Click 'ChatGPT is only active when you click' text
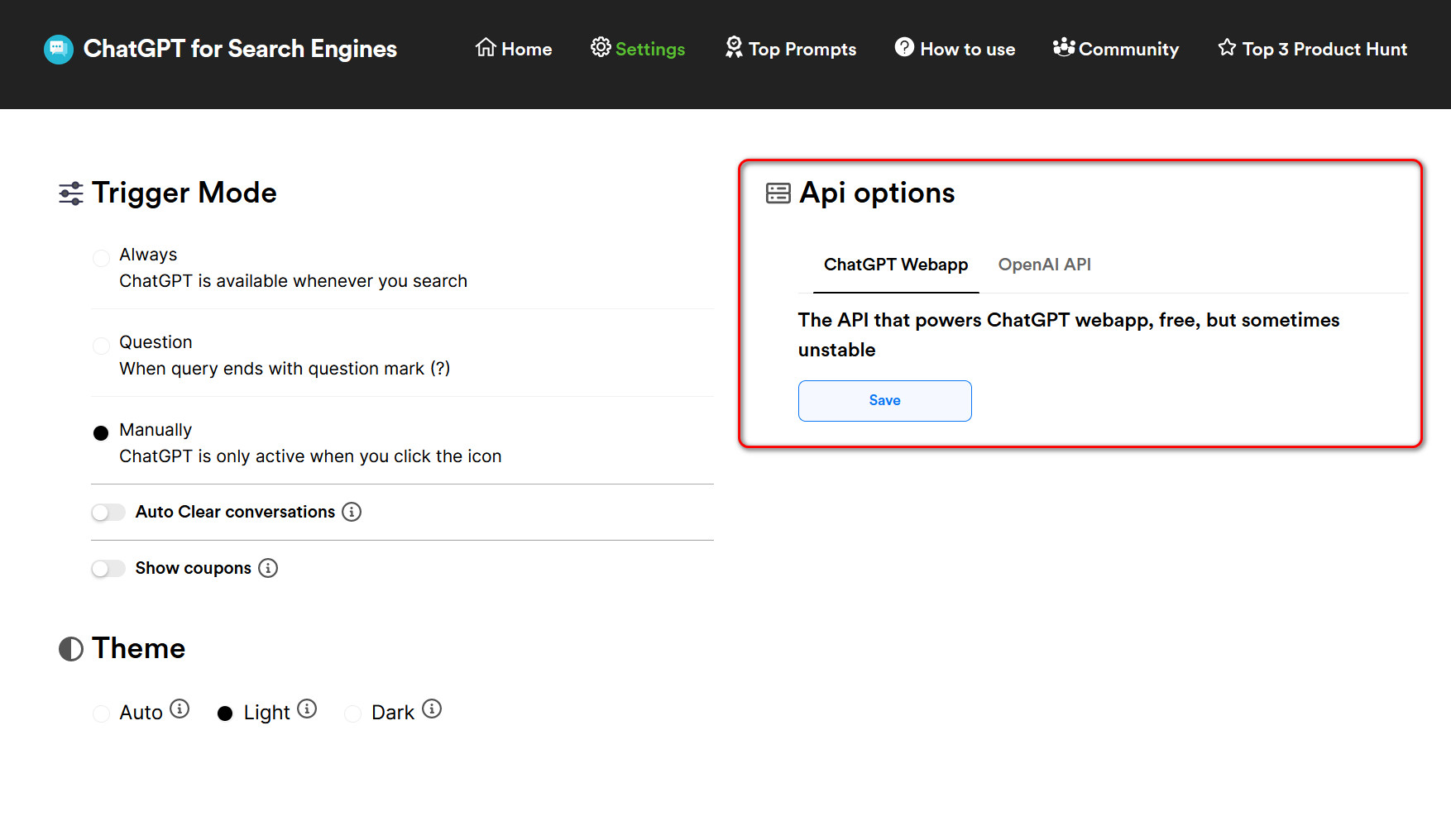Viewport: 1451px width, 840px height. pos(310,456)
